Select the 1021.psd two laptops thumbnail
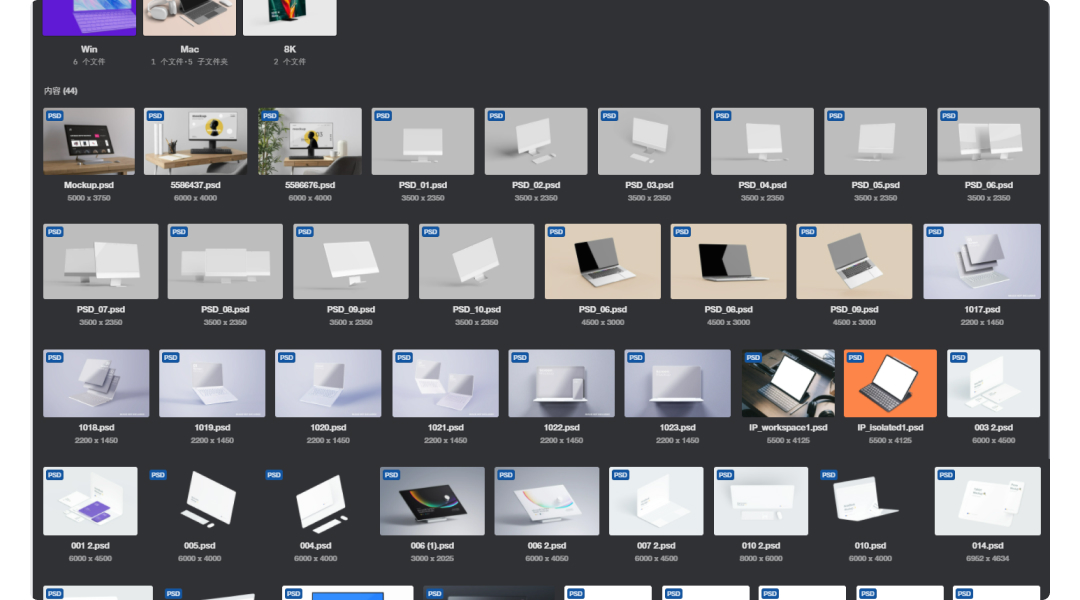 446,383
